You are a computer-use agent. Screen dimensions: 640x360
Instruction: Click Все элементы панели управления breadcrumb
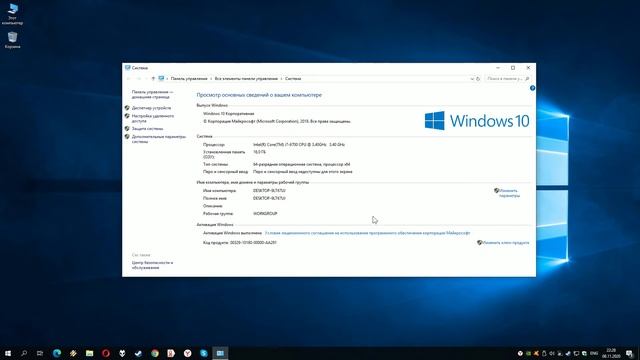(246, 78)
